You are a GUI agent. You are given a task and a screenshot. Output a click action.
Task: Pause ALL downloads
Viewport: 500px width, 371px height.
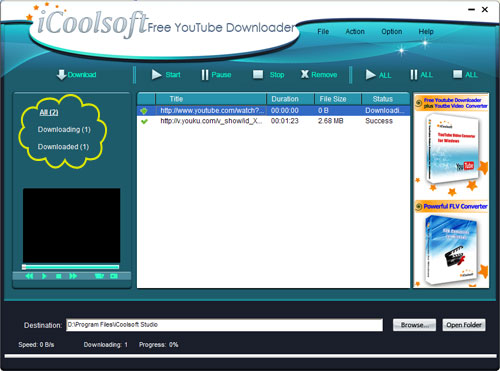tap(421, 75)
